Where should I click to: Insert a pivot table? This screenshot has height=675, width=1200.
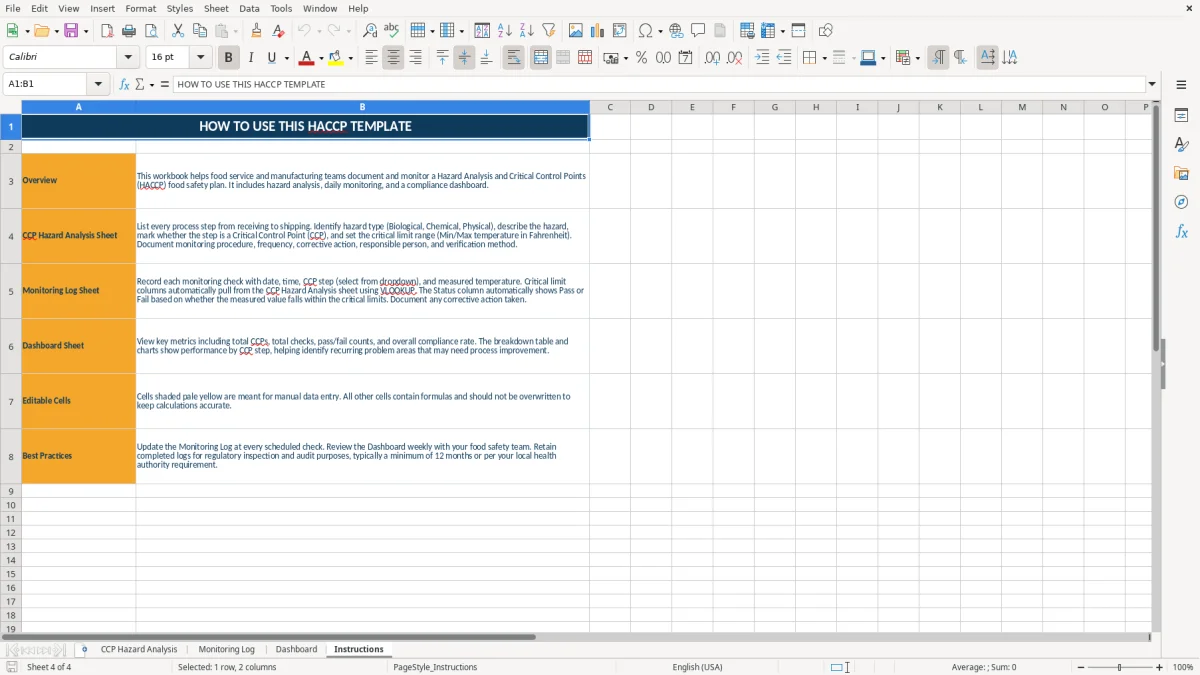coord(620,31)
